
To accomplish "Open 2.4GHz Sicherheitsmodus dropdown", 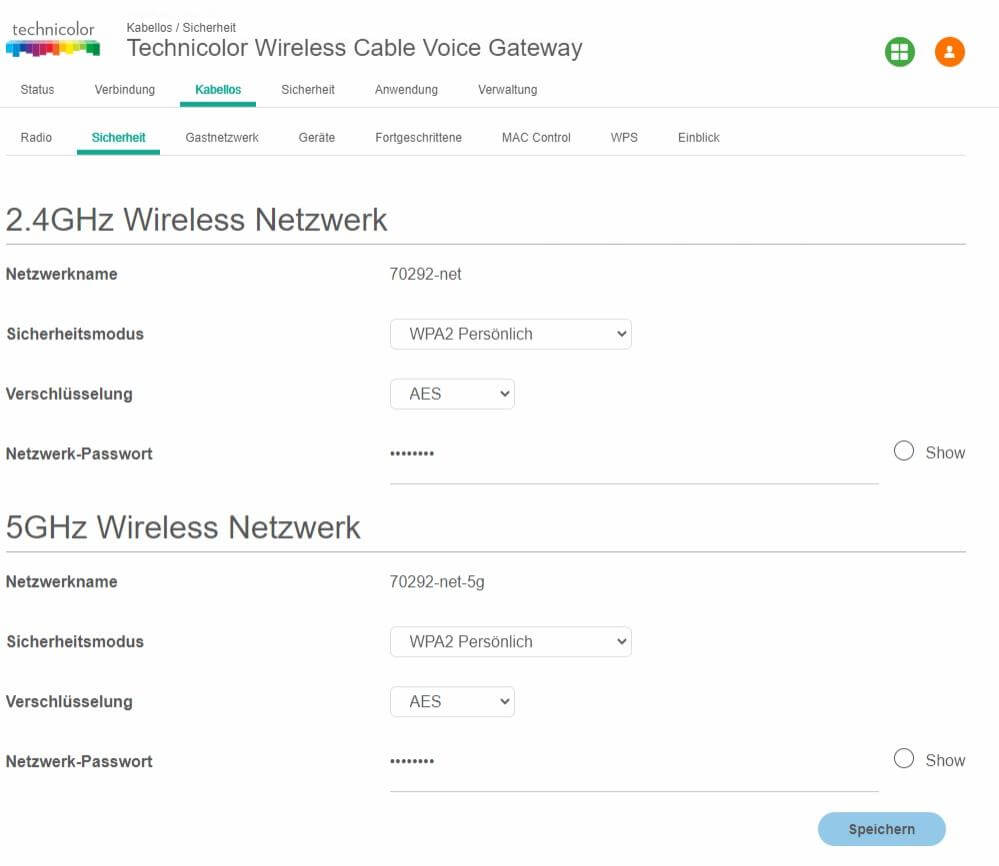I will click(x=510, y=334).
